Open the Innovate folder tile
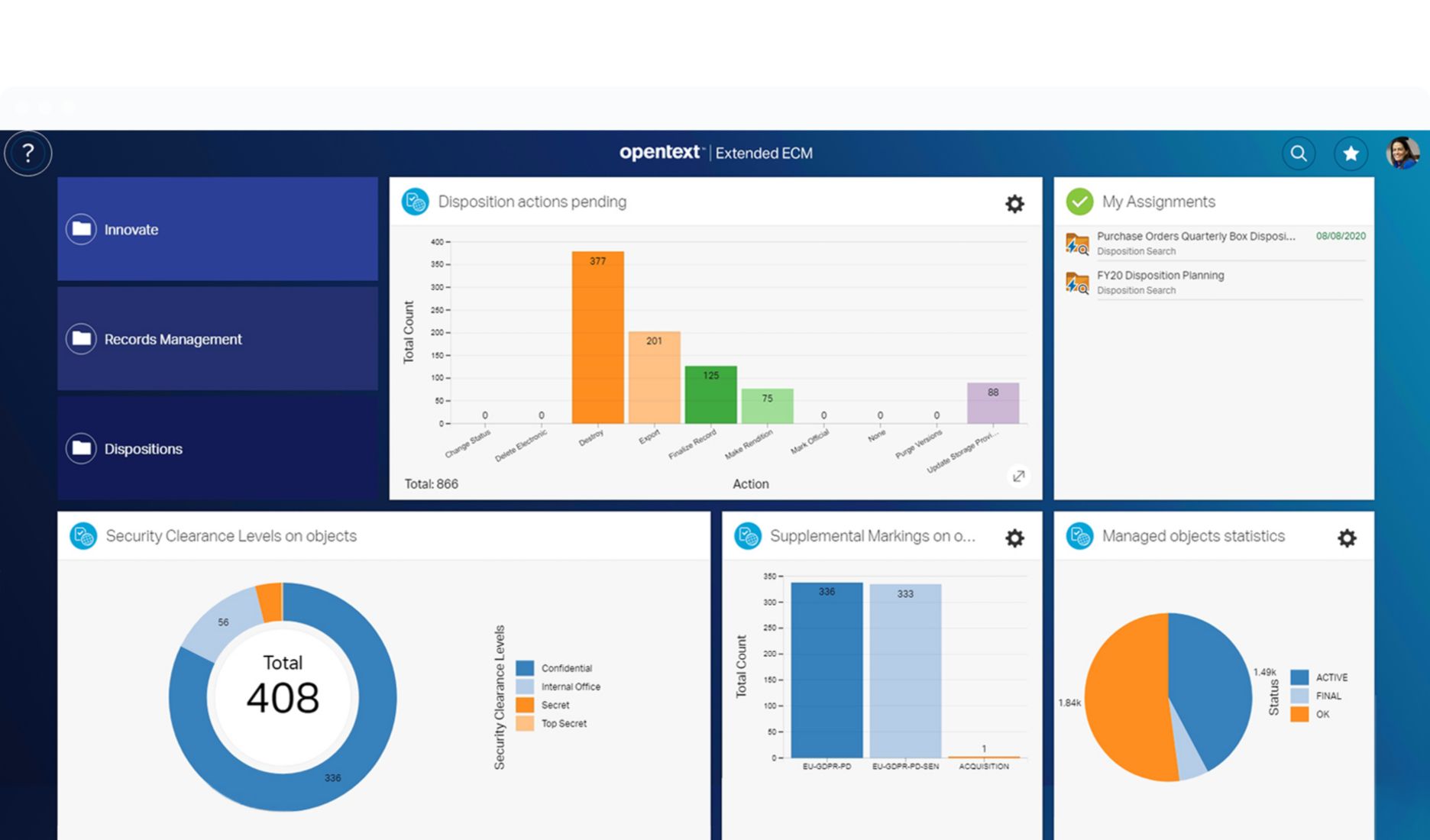Image resolution: width=1430 pixels, height=840 pixels. 217,229
